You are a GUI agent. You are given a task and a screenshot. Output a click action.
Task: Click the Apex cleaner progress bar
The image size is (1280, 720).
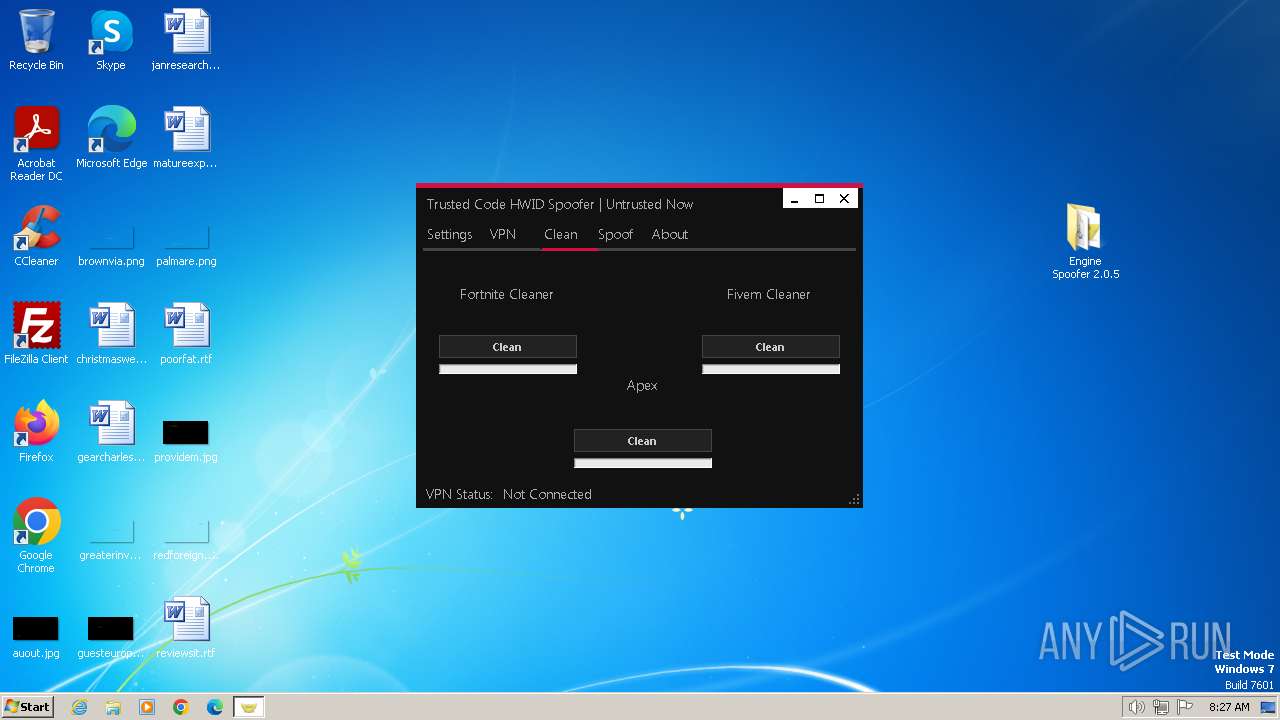point(643,463)
